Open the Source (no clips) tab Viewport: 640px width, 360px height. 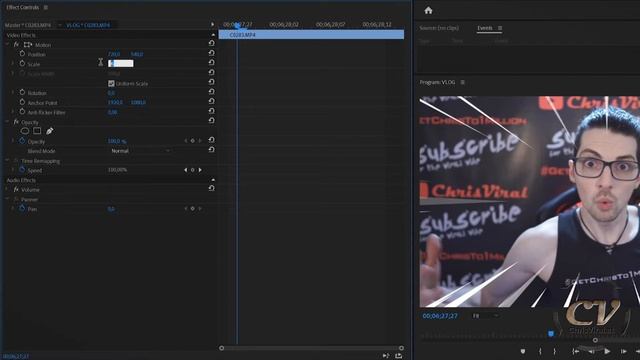(439, 28)
